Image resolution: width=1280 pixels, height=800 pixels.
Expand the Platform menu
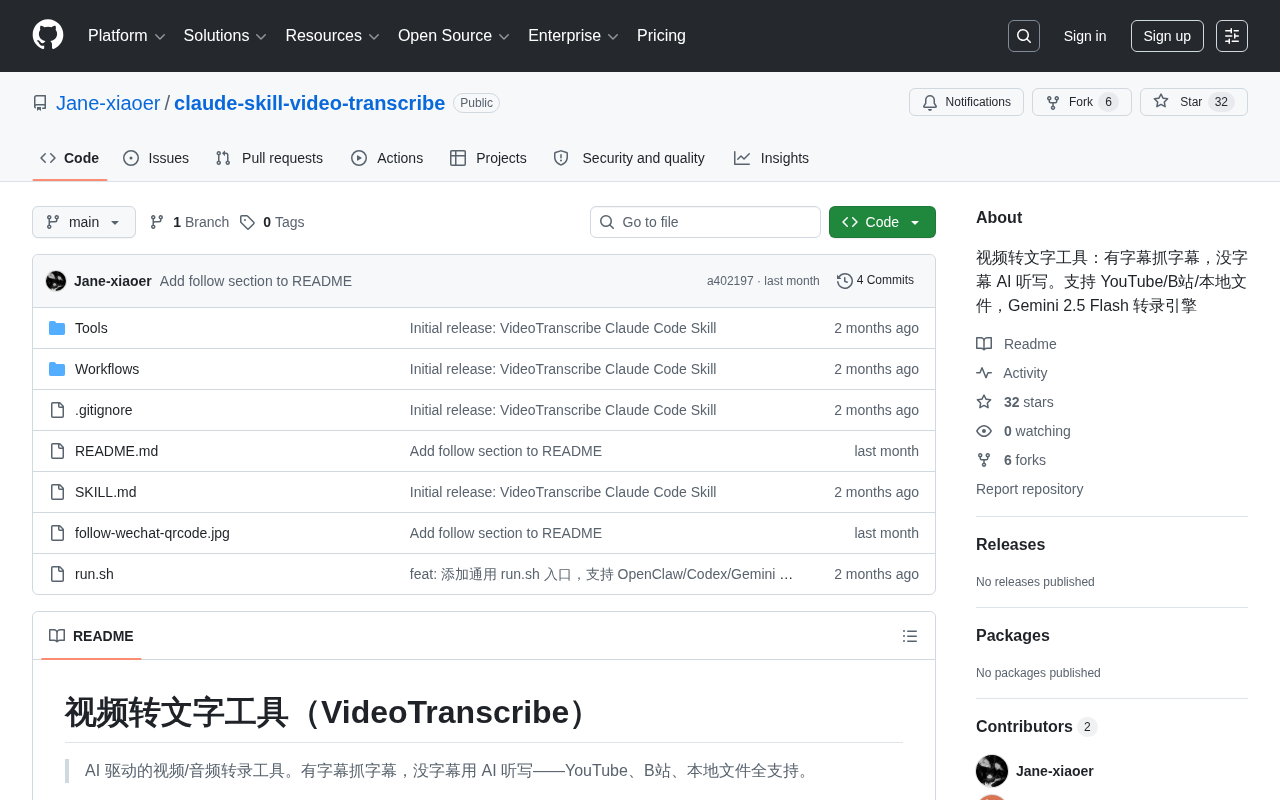point(127,36)
